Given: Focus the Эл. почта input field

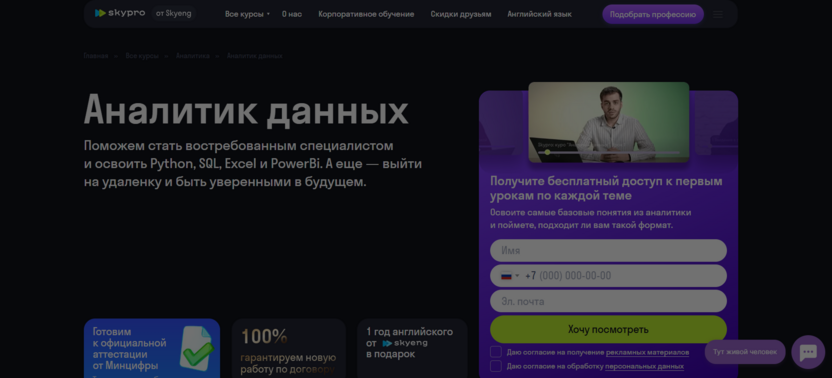Looking at the screenshot, I should pyautogui.click(x=608, y=301).
